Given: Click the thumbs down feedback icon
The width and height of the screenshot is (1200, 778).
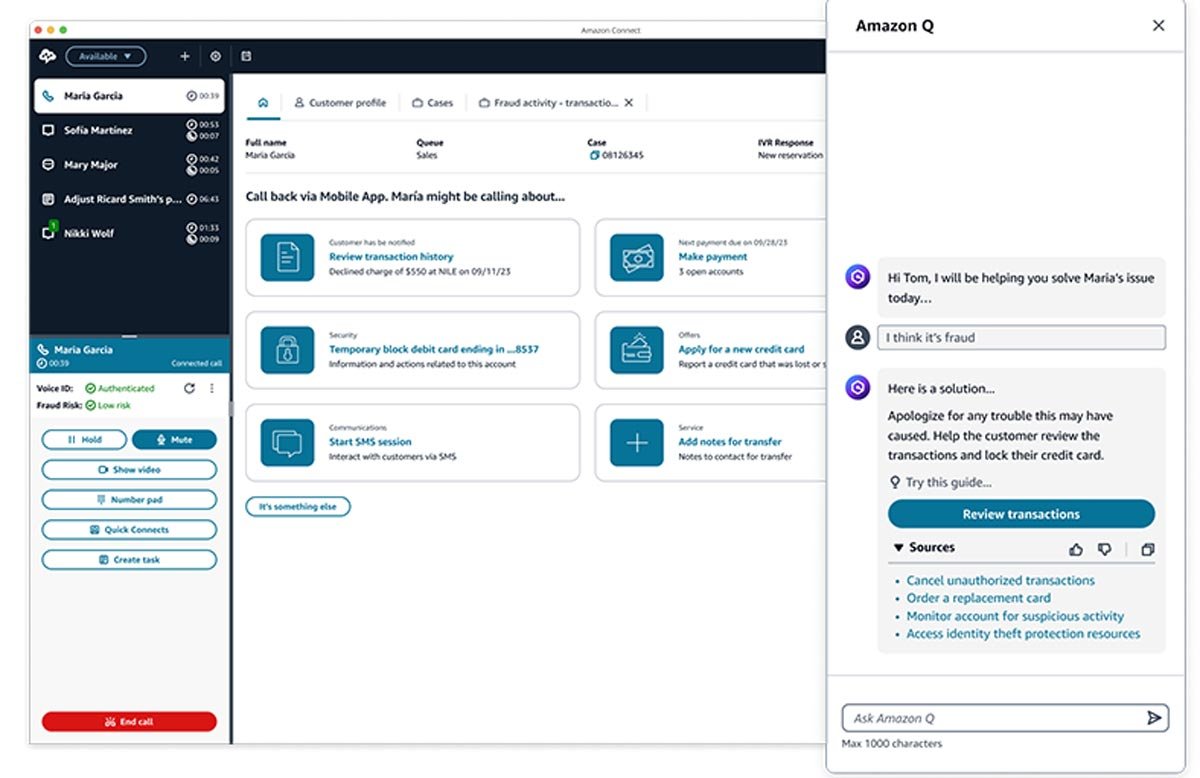Looking at the screenshot, I should (1105, 549).
